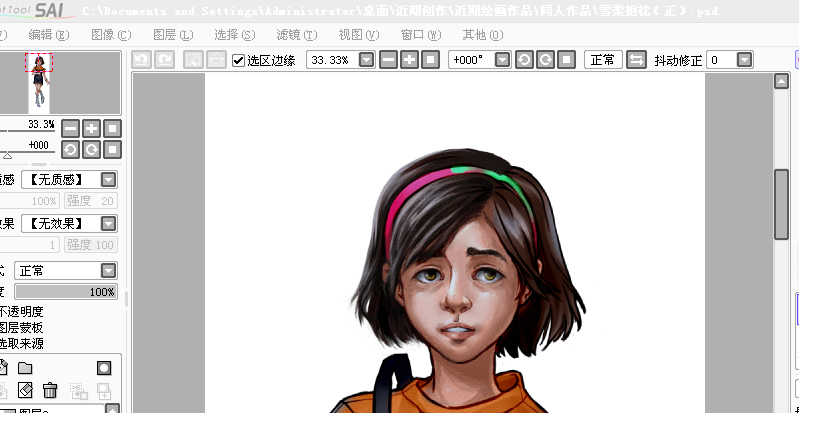Toggle the 选区边缘 checkbox

238,61
